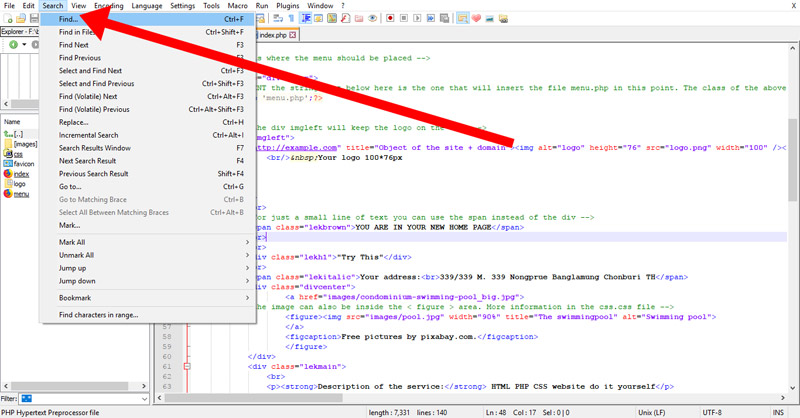Select the logo file in list
Image resolution: width=800 pixels, height=418 pixels.
[15, 184]
